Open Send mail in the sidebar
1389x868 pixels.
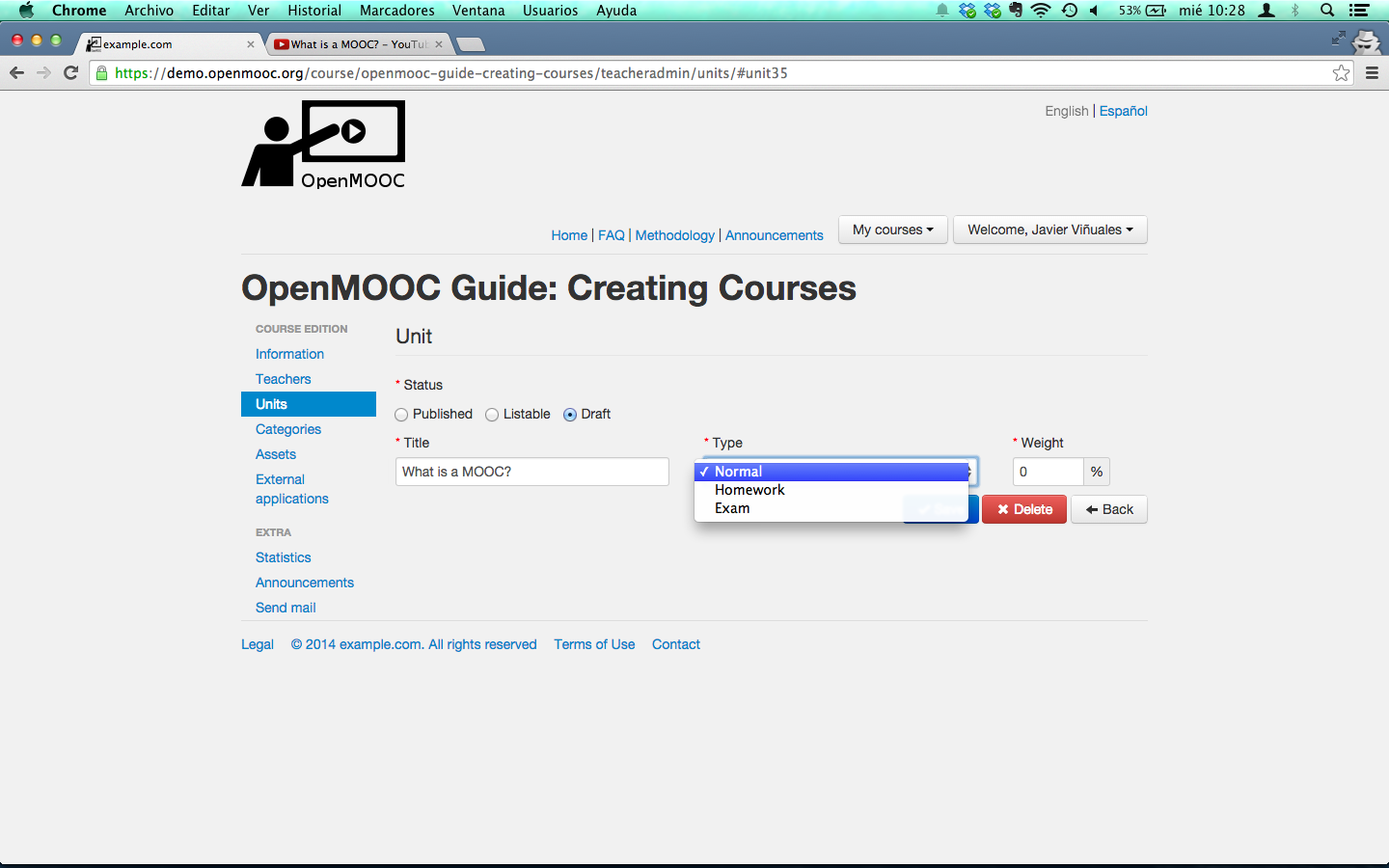286,608
